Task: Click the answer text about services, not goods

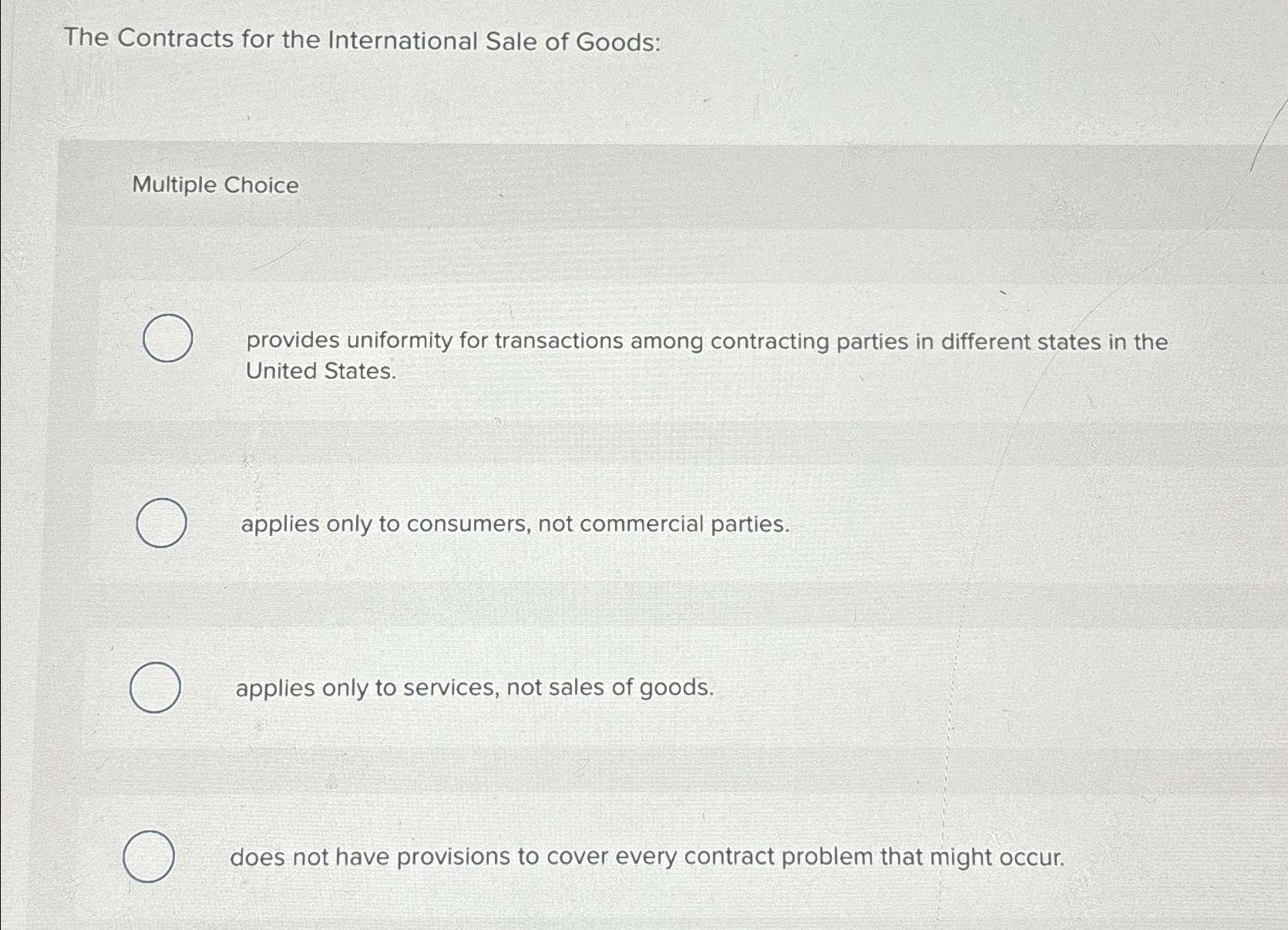Action: [x=473, y=687]
